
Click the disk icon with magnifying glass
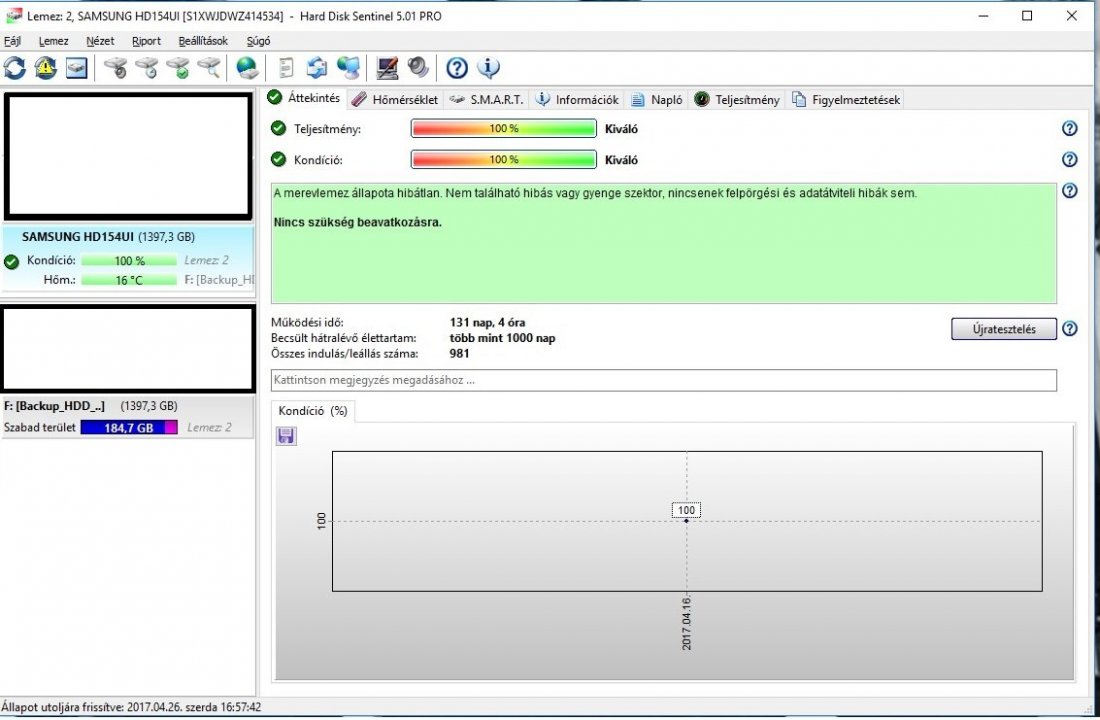[x=208, y=68]
